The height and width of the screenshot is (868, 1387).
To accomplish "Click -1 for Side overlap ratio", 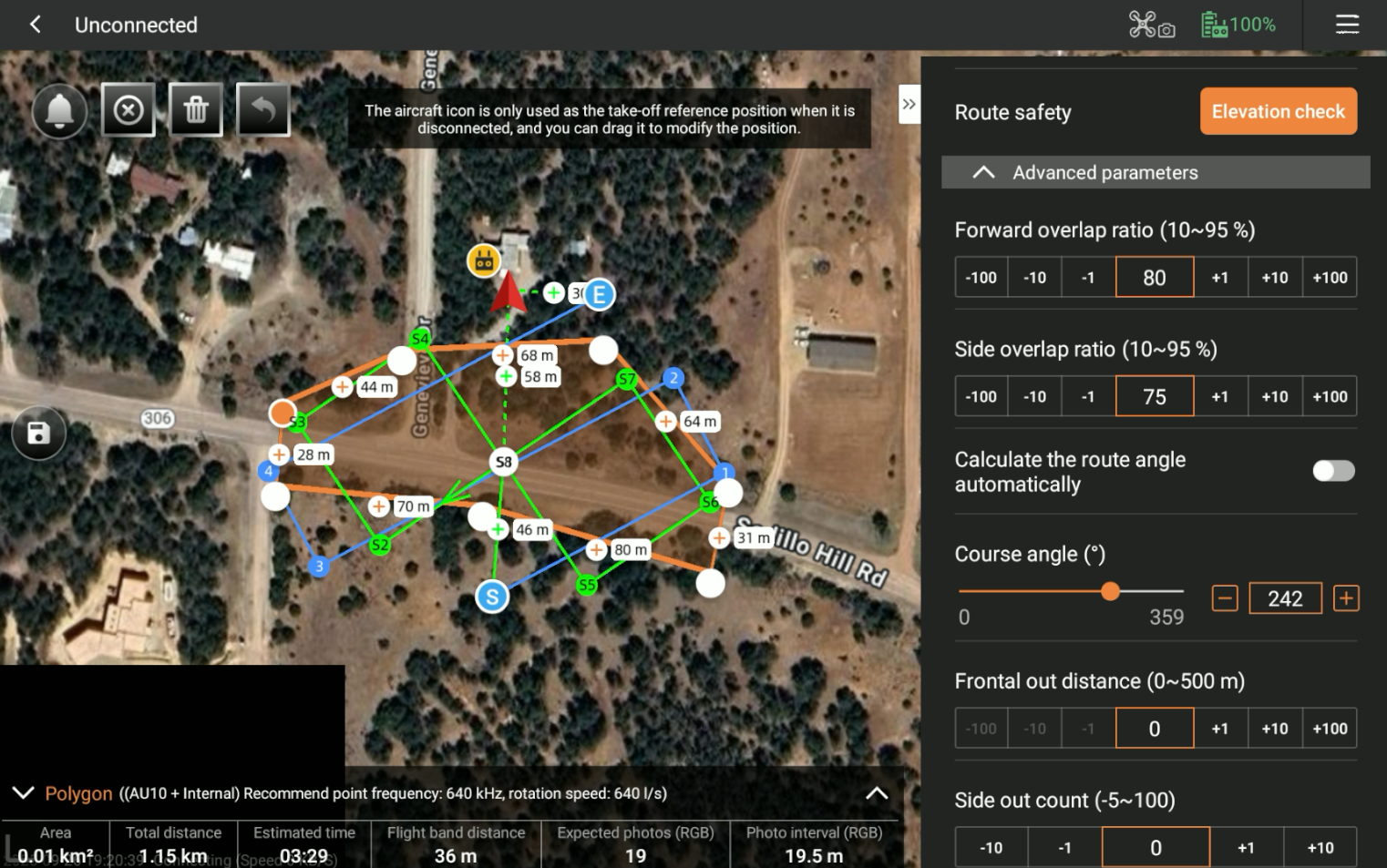I will [x=1088, y=396].
